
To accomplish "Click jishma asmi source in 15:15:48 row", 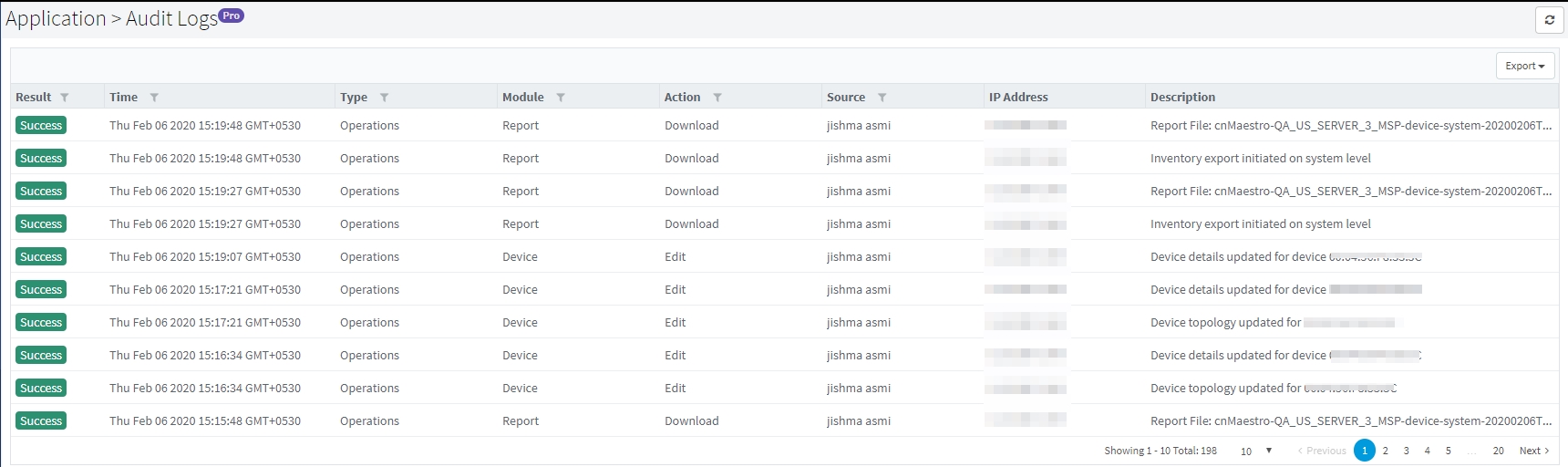I will click(x=859, y=421).
